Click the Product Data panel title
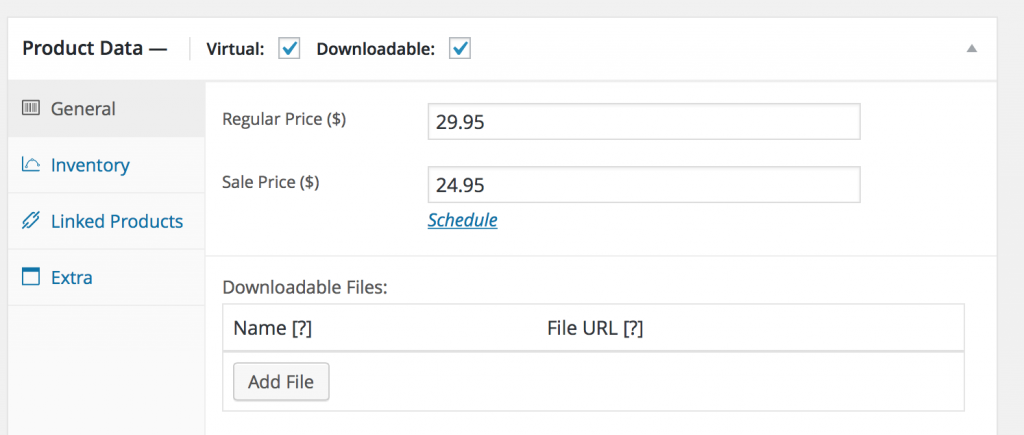The width and height of the screenshot is (1024, 435). click(95, 49)
